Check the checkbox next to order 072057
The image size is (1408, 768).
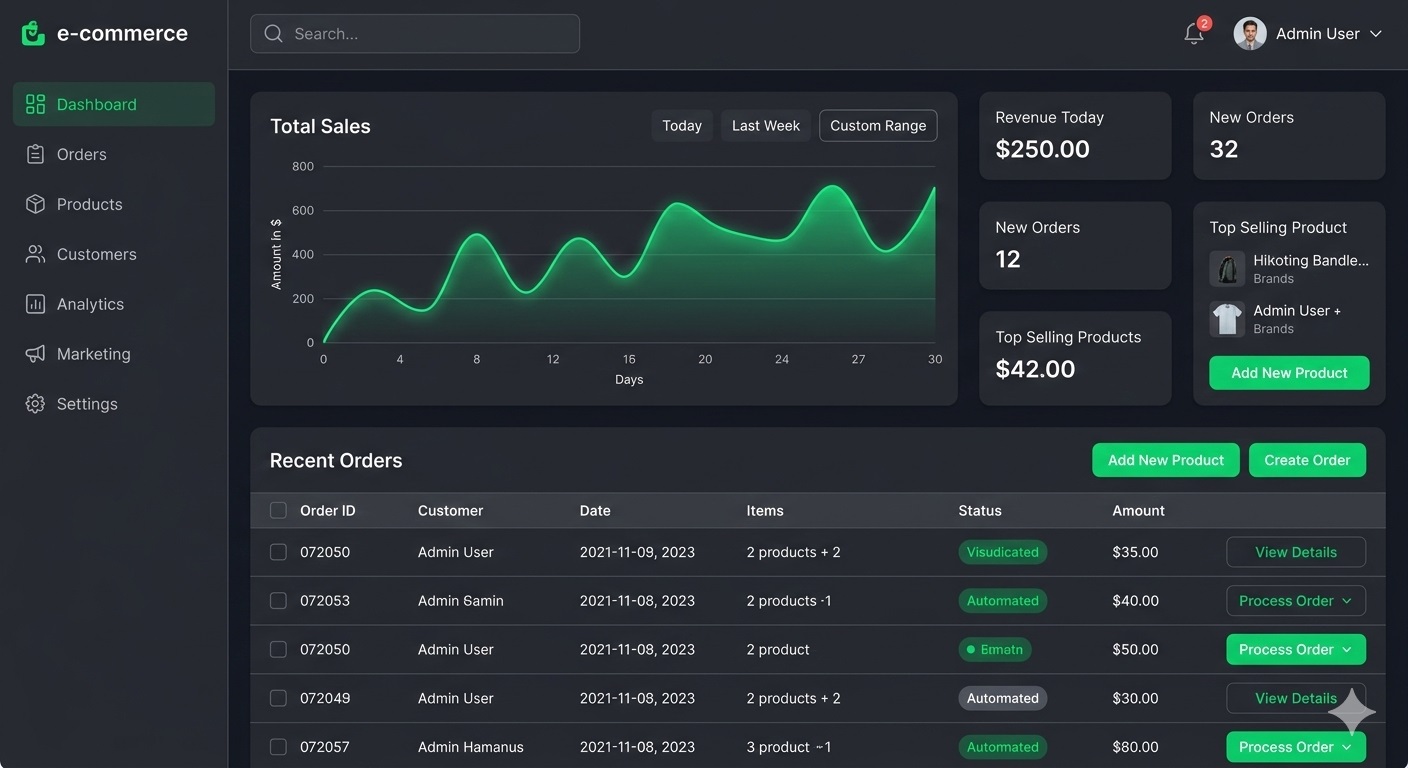click(278, 746)
